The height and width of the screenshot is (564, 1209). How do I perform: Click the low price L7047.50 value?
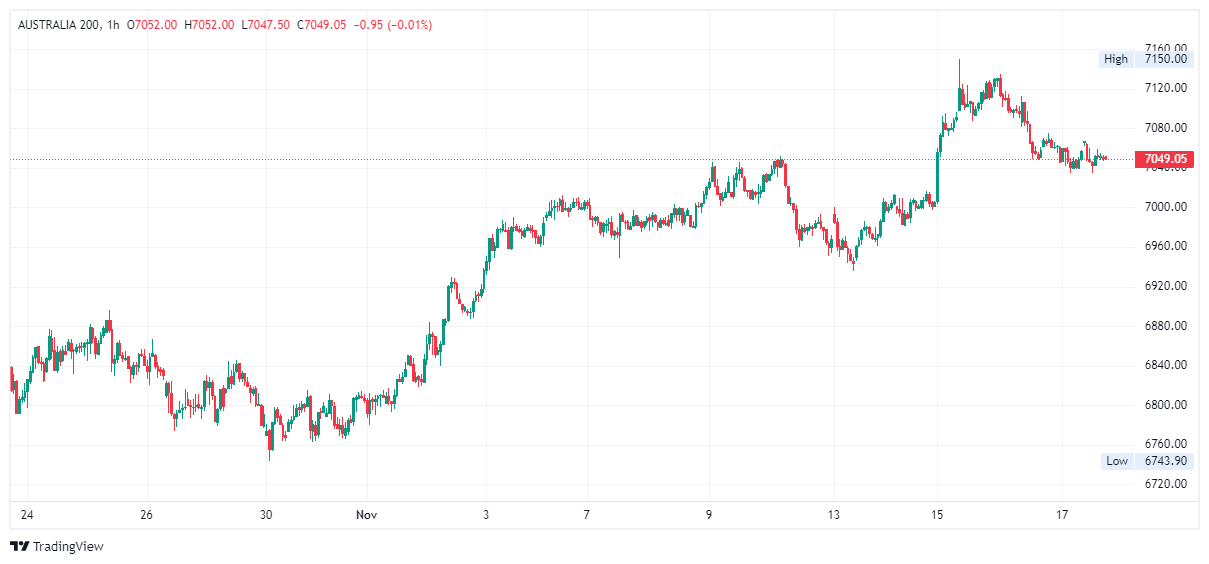point(266,24)
